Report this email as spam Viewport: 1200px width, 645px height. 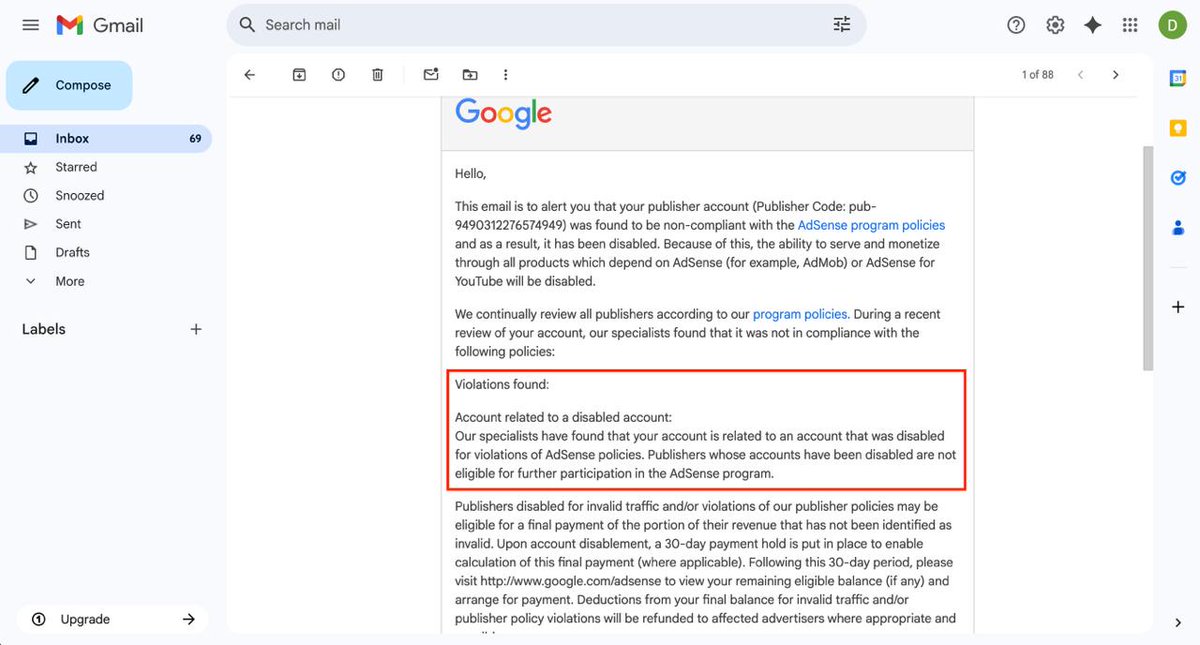point(338,75)
